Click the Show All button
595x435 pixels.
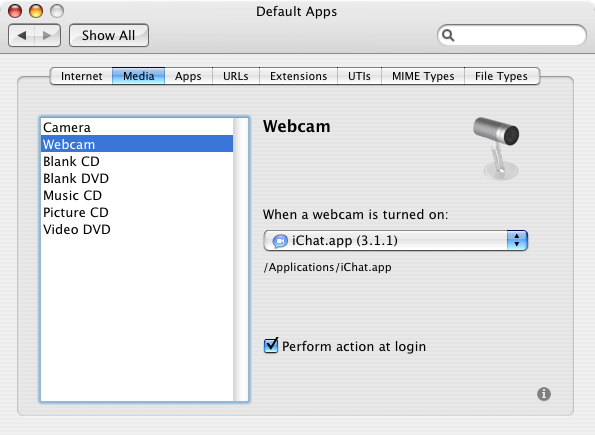pyautogui.click(x=109, y=36)
